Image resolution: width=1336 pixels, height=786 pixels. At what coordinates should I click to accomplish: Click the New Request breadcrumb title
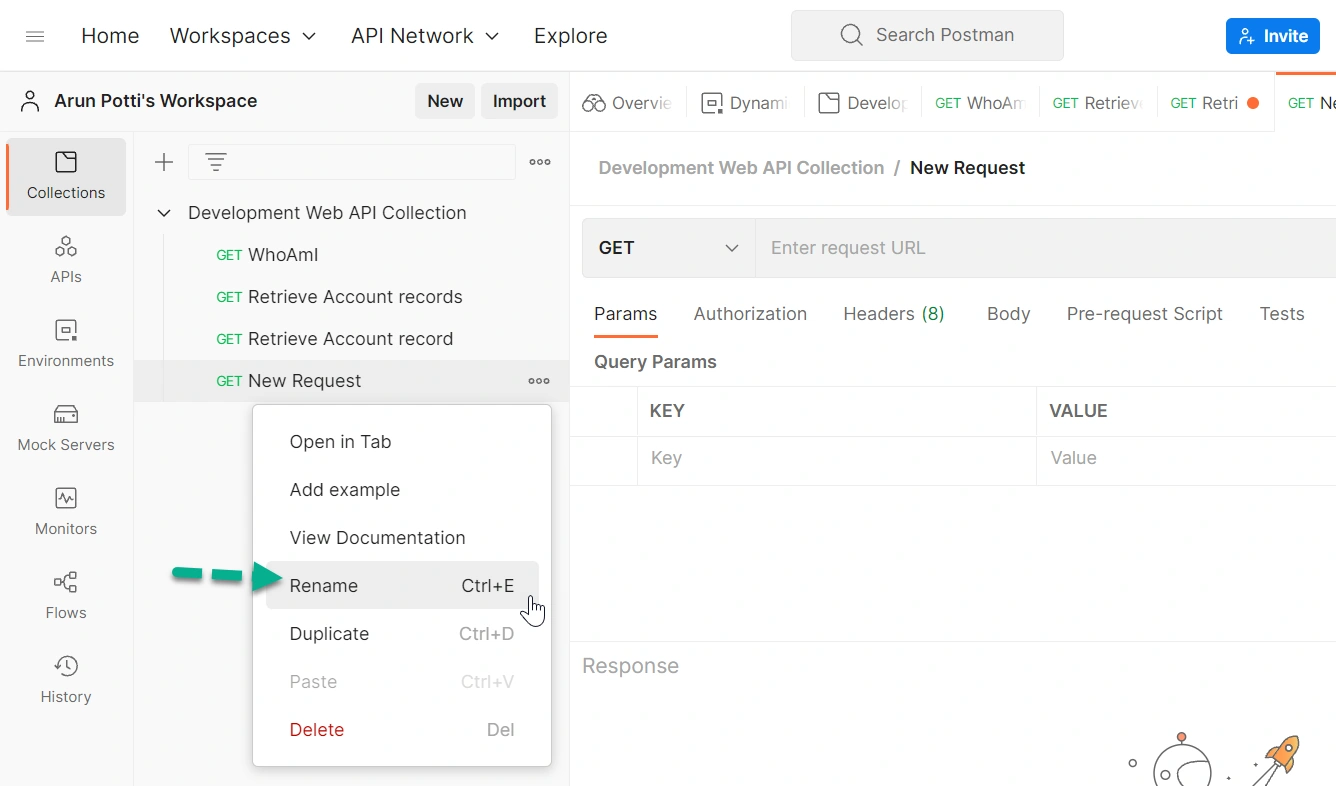[967, 168]
